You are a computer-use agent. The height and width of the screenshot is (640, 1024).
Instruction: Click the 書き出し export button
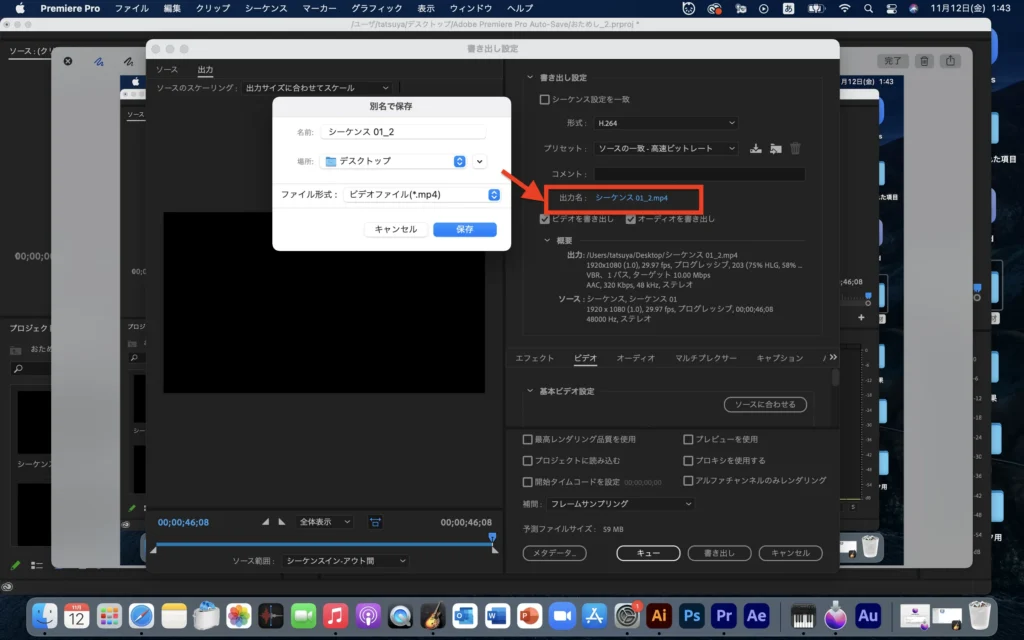tap(719, 553)
